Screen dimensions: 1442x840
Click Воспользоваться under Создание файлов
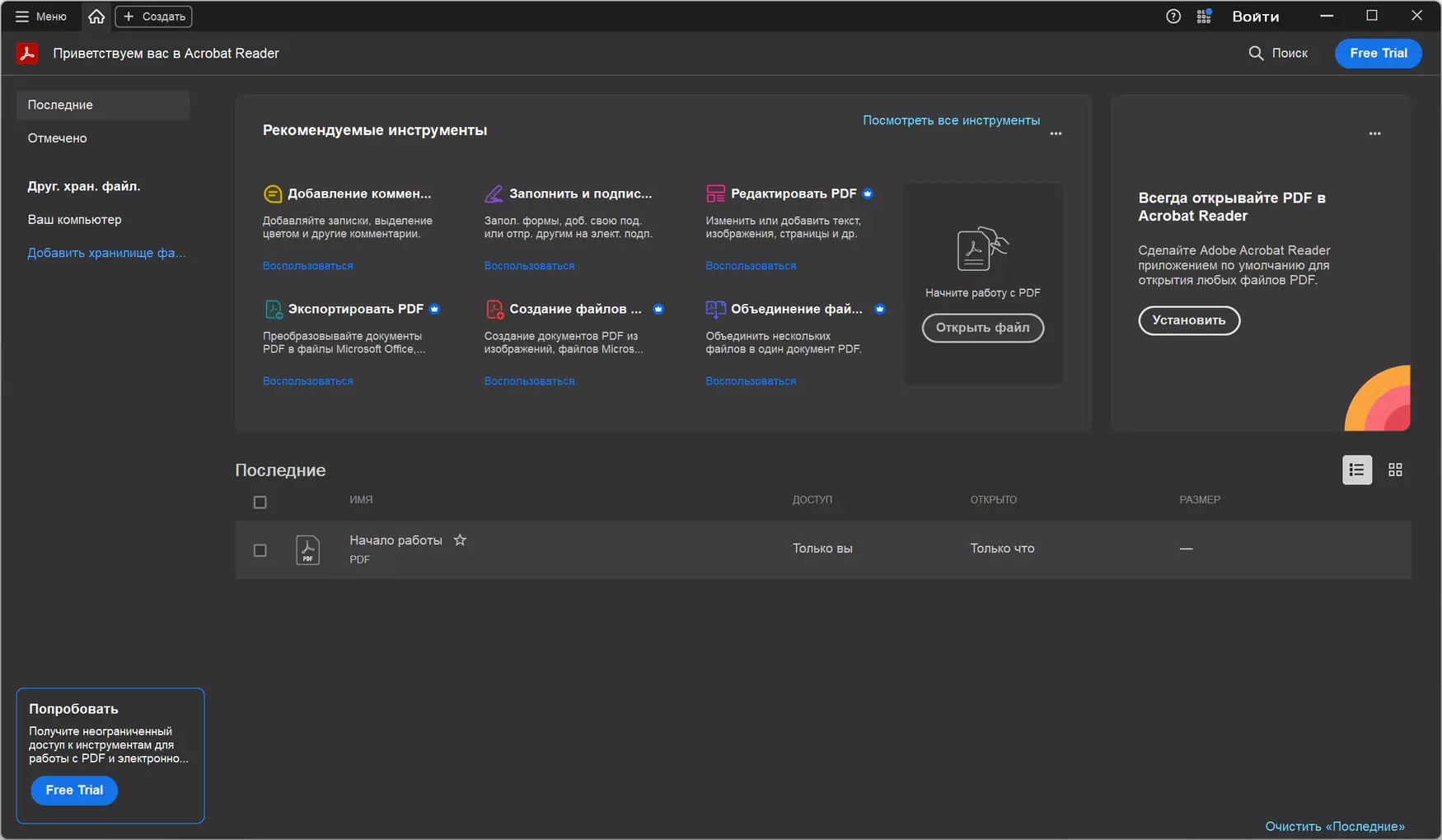point(529,381)
